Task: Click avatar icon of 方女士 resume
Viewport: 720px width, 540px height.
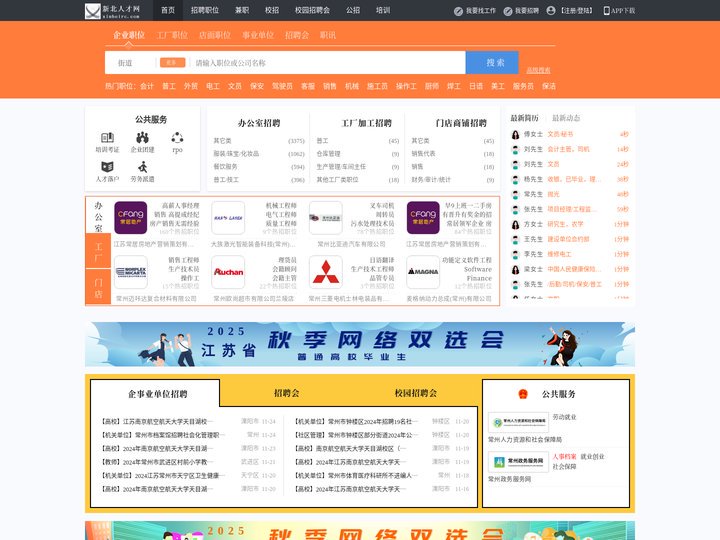Action: pos(515,225)
